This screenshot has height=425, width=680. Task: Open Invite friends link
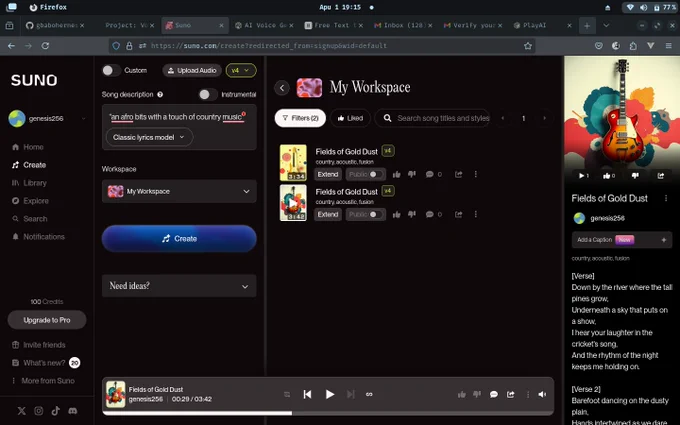39,345
